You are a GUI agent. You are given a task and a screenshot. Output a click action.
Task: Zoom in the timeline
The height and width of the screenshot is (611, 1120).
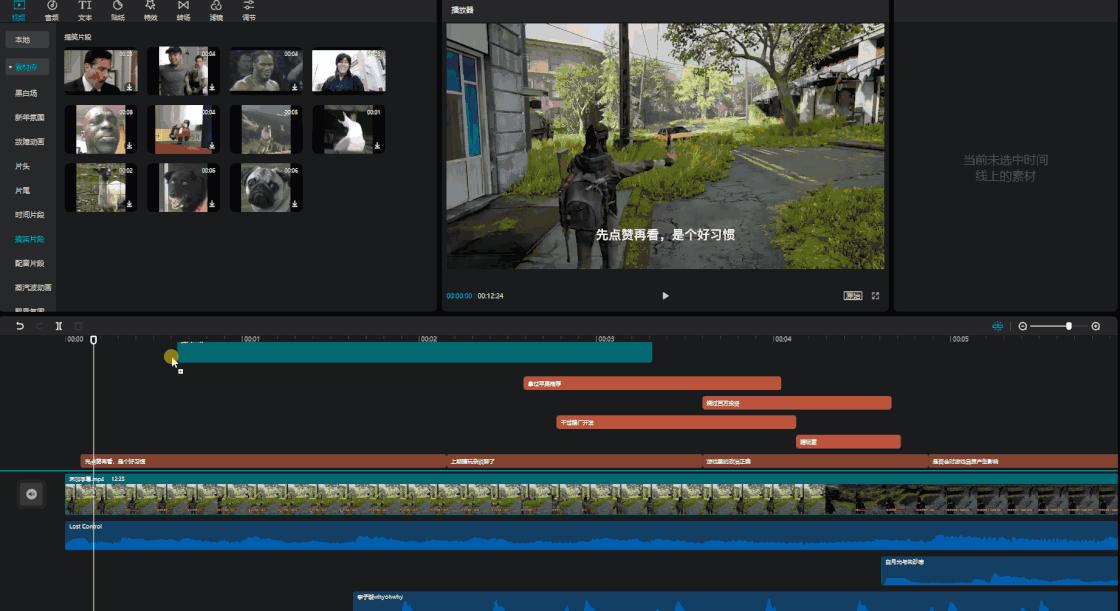click(x=1096, y=326)
